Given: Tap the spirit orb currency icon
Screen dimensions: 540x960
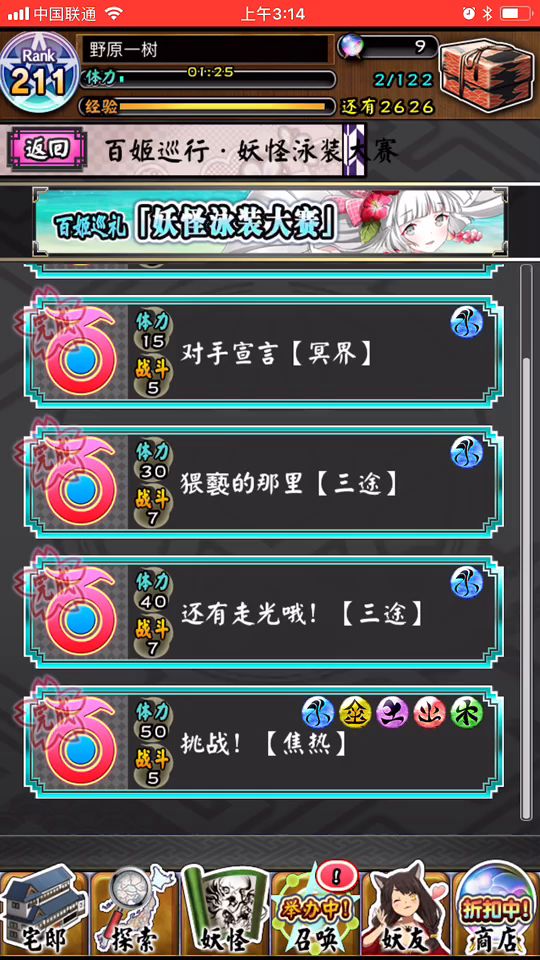Looking at the screenshot, I should (x=351, y=47).
